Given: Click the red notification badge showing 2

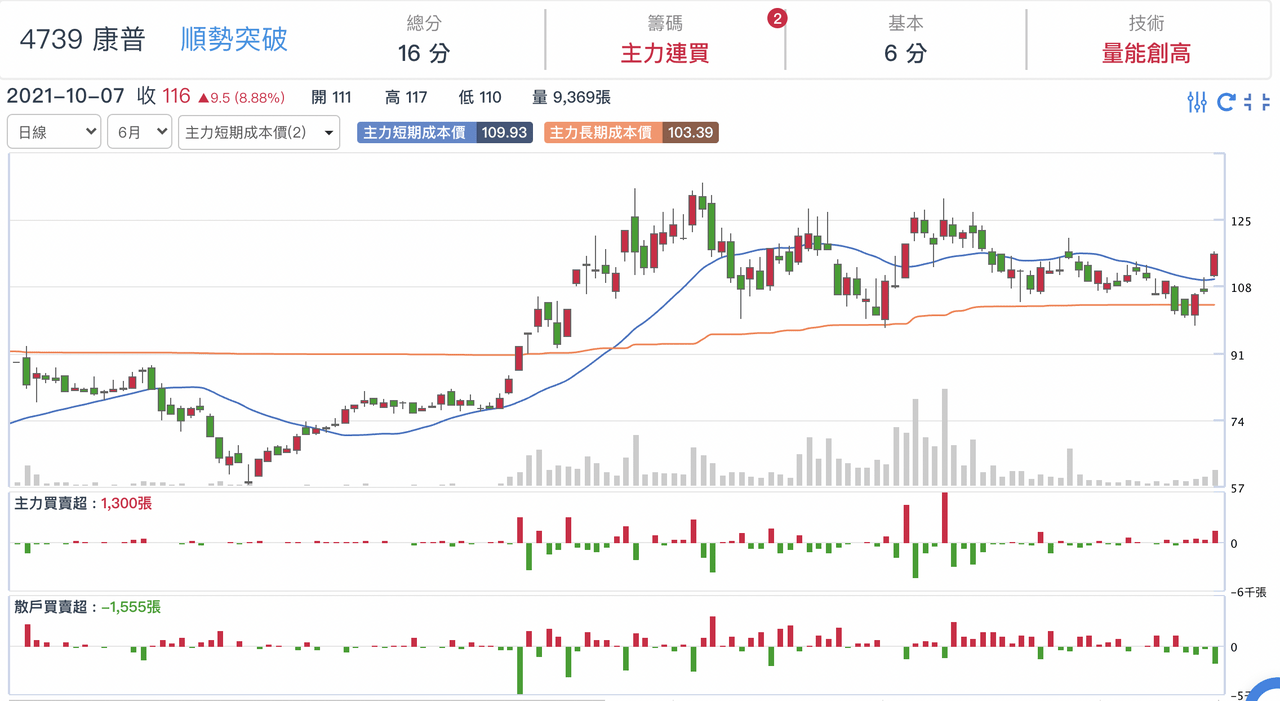Looking at the screenshot, I should click(777, 18).
